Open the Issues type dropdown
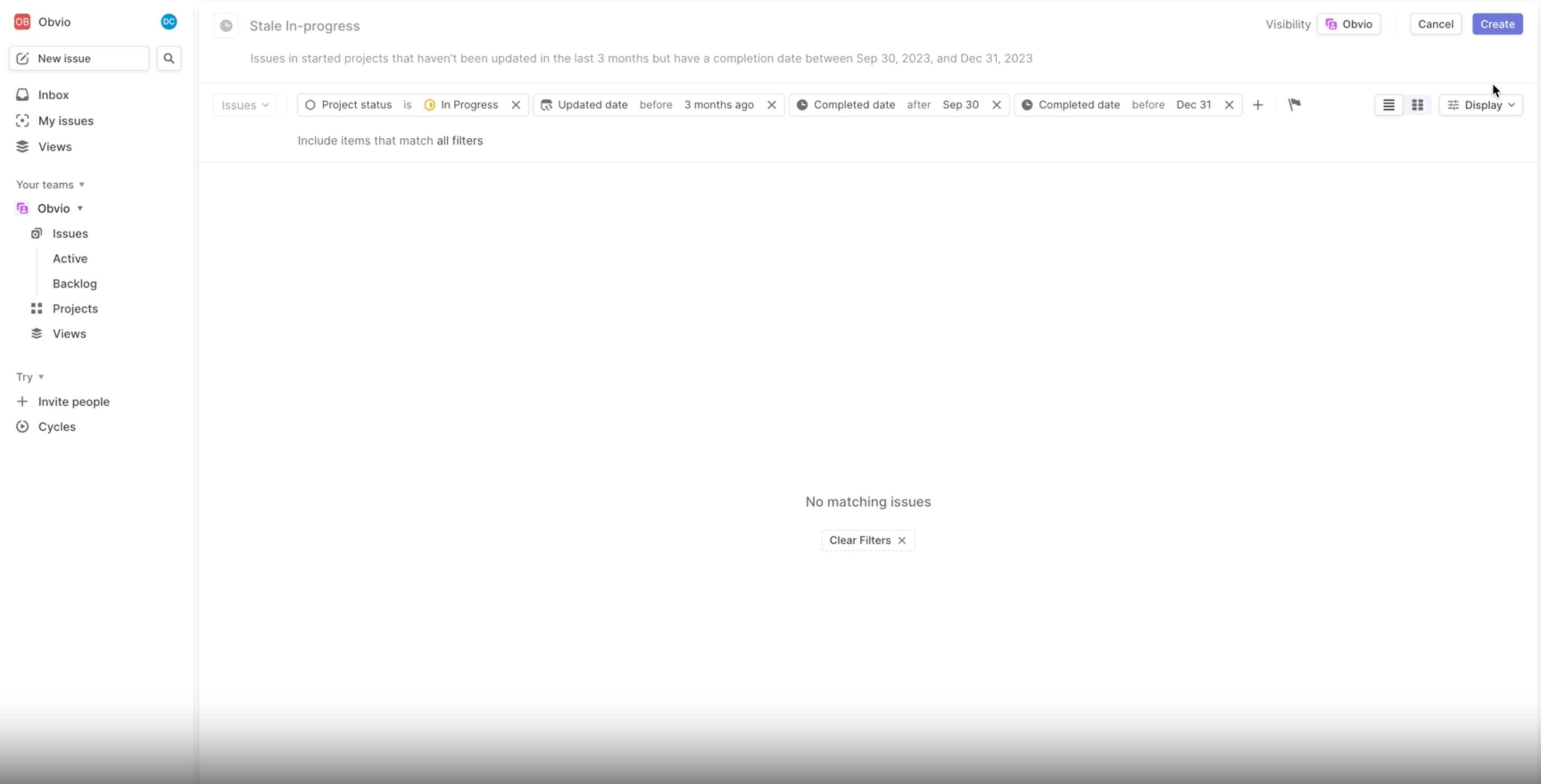The height and width of the screenshot is (784, 1541). tap(244, 105)
